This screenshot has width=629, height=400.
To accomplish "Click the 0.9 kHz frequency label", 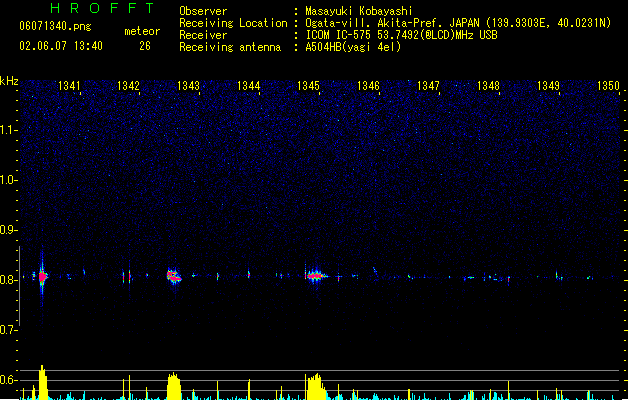I will [8, 229].
